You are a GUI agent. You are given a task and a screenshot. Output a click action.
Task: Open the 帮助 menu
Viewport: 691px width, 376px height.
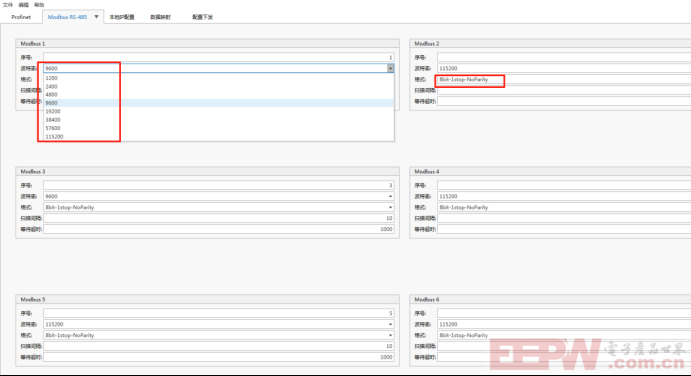[x=39, y=4]
